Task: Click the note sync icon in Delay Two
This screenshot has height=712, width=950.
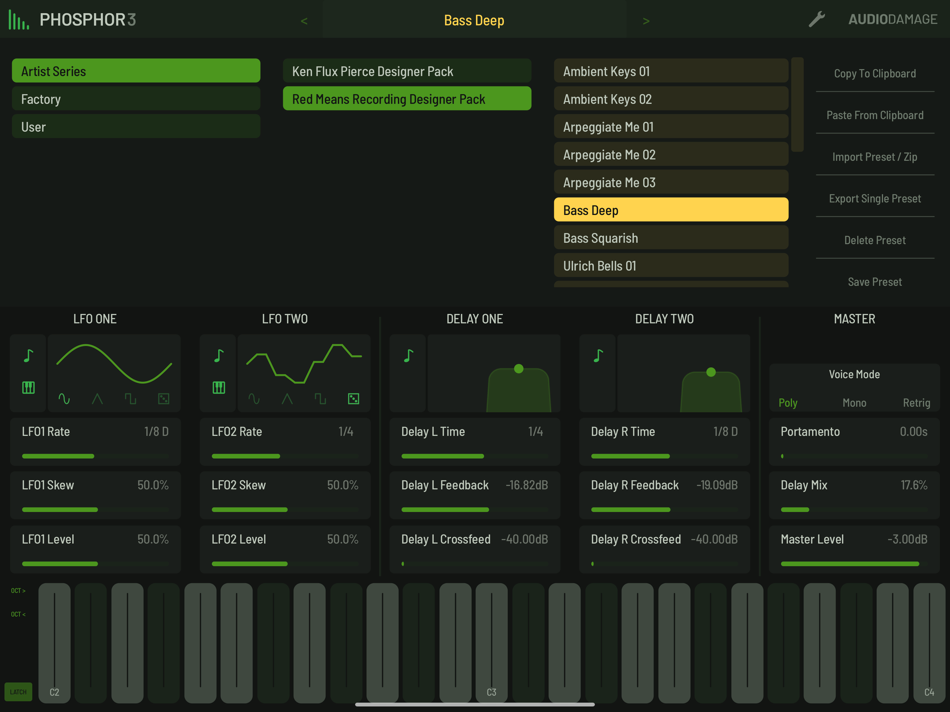Action: click(597, 355)
